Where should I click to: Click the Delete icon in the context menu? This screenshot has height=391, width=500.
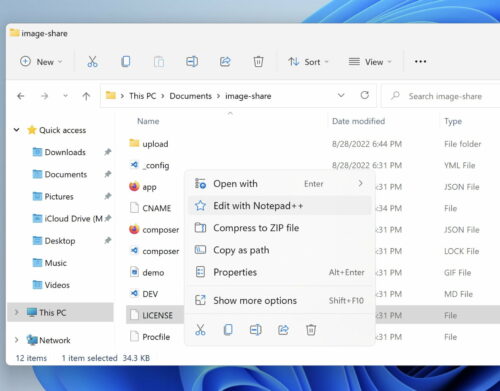[x=311, y=330]
